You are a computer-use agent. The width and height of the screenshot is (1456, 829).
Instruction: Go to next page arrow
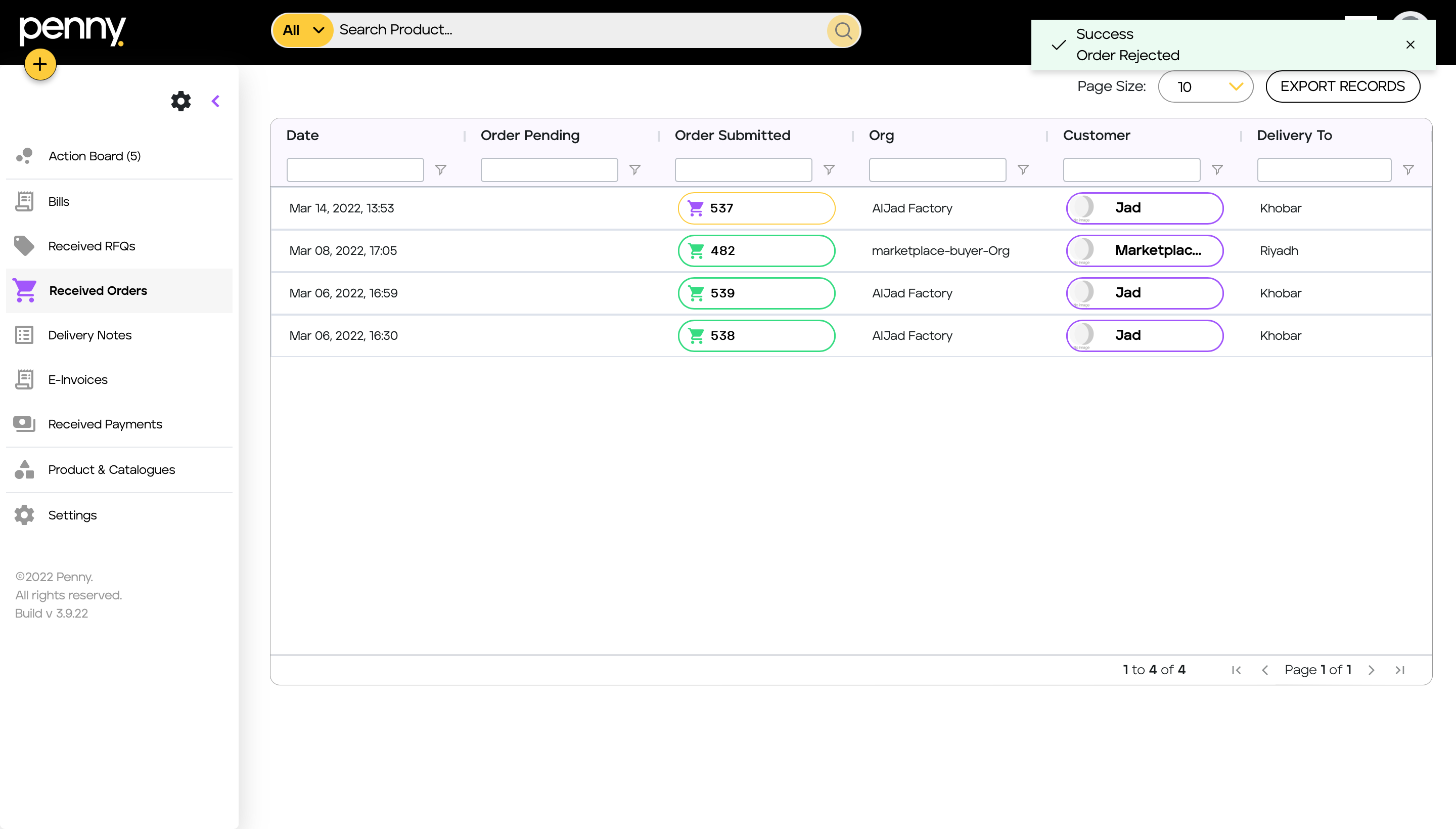pyautogui.click(x=1371, y=670)
